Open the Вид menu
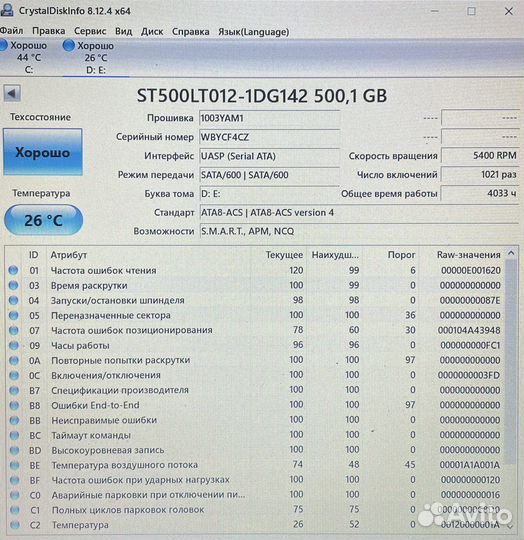This screenshot has width=524, height=540. click(x=123, y=31)
